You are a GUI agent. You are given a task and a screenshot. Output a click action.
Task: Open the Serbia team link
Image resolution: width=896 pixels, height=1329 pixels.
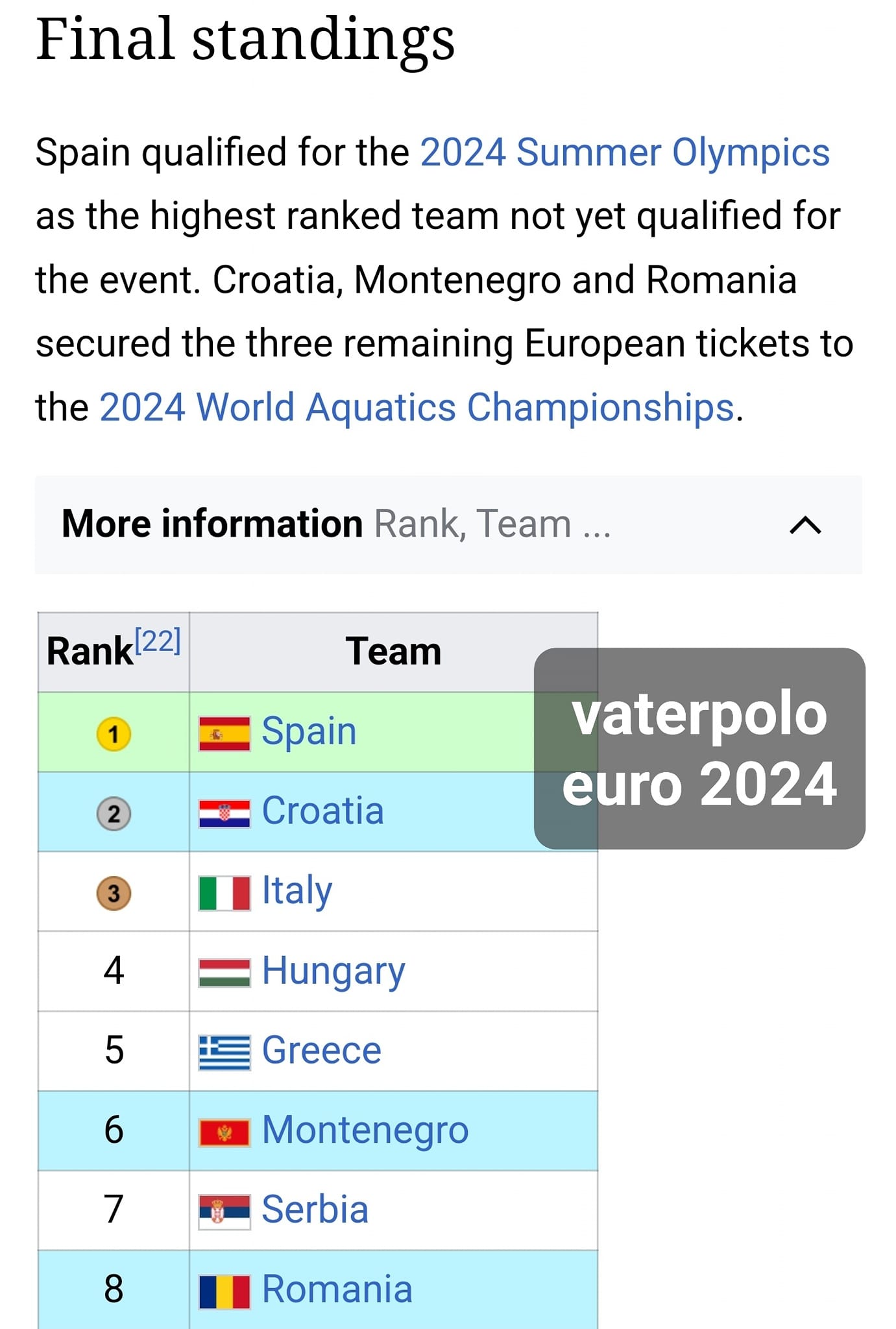click(x=315, y=1210)
